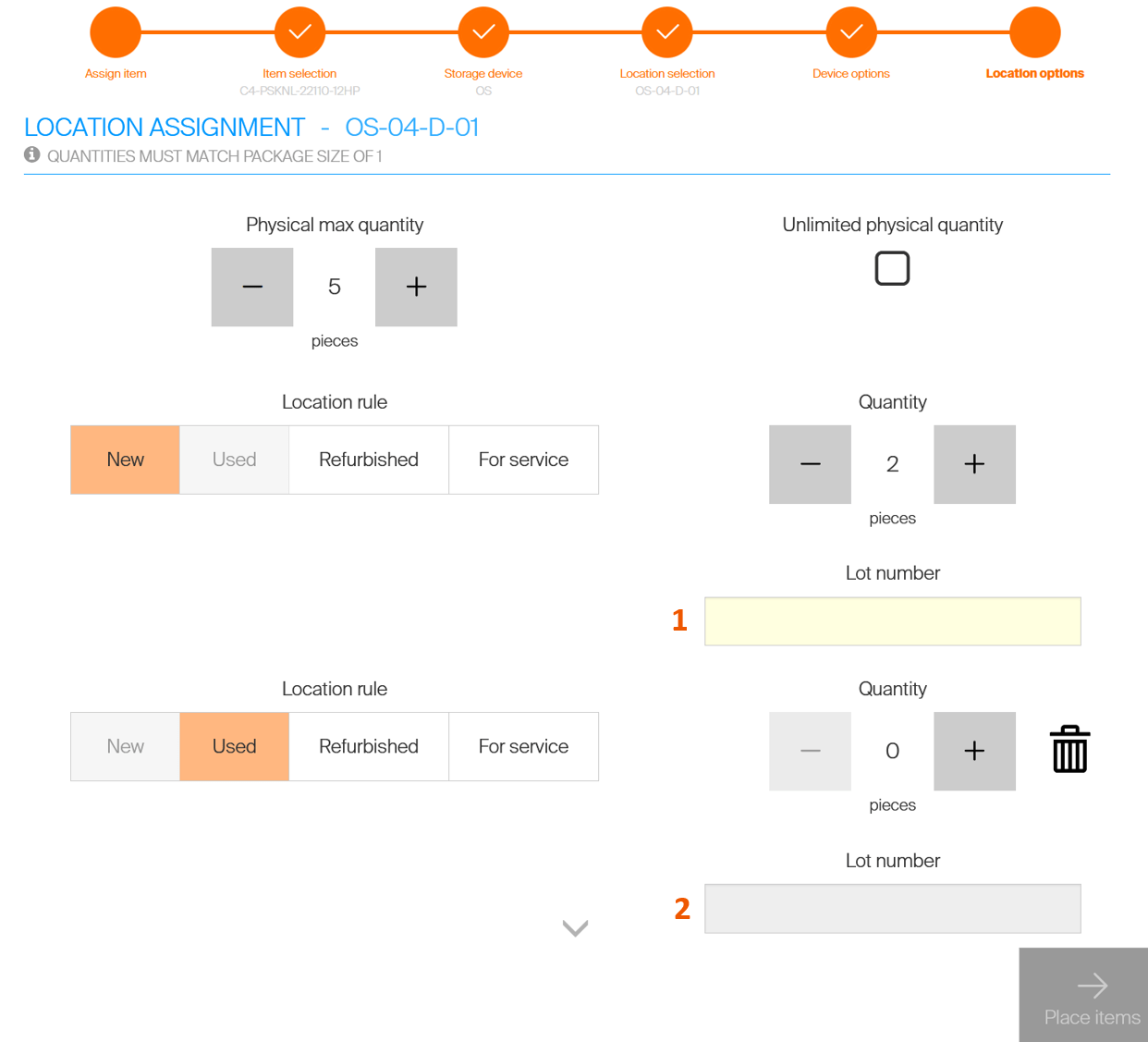This screenshot has height=1042, width=1148.
Task: Click the Place items button
Action: click(x=1083, y=995)
